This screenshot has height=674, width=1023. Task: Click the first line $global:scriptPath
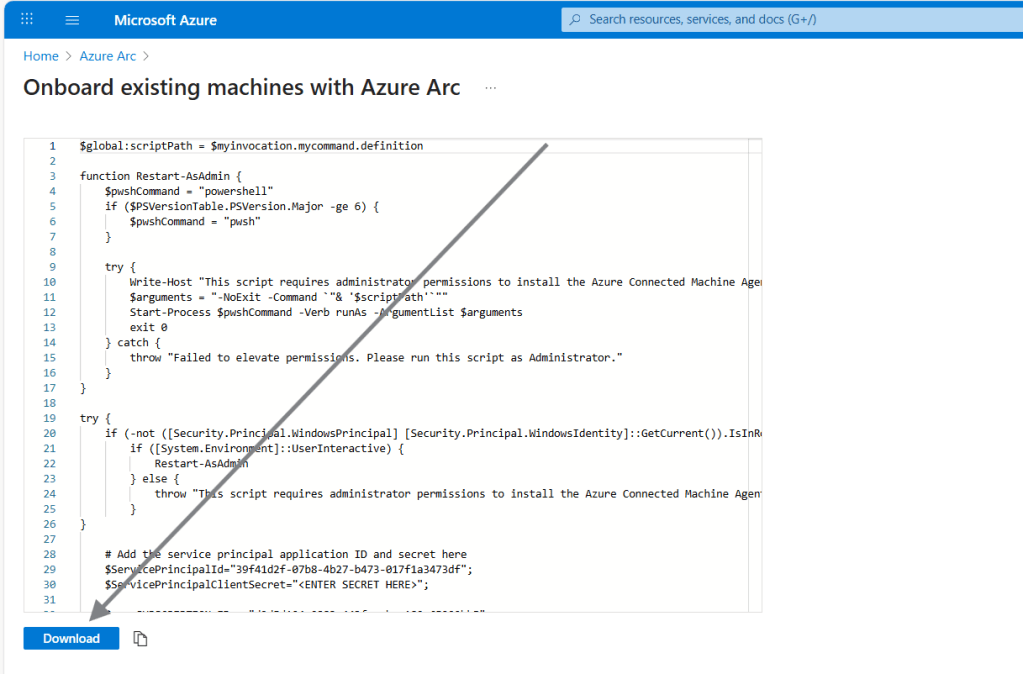(251, 146)
